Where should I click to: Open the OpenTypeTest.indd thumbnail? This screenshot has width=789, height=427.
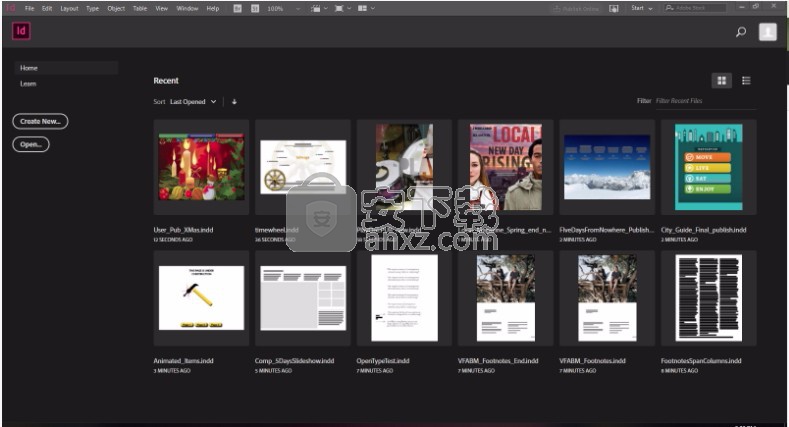(x=404, y=298)
